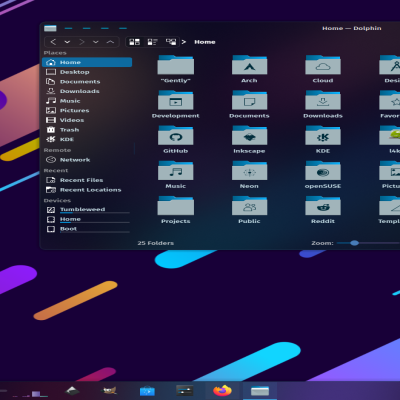The width and height of the screenshot is (400, 400).
Task: Select the Arch folder
Action: click(x=249, y=69)
